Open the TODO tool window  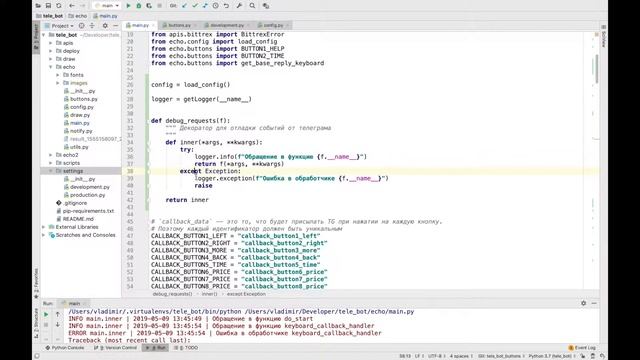[186, 348]
